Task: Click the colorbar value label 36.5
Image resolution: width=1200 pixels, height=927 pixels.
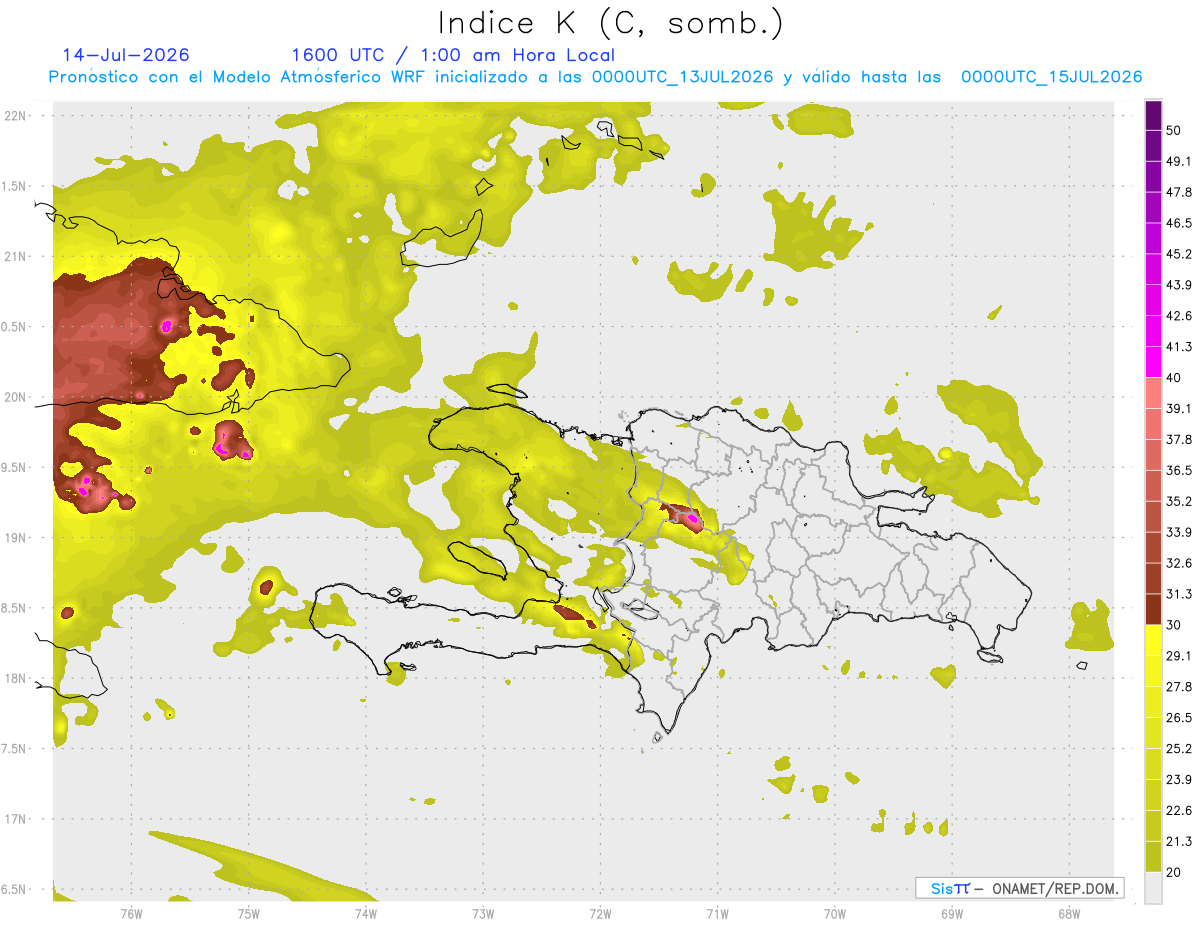Action: click(x=1180, y=470)
